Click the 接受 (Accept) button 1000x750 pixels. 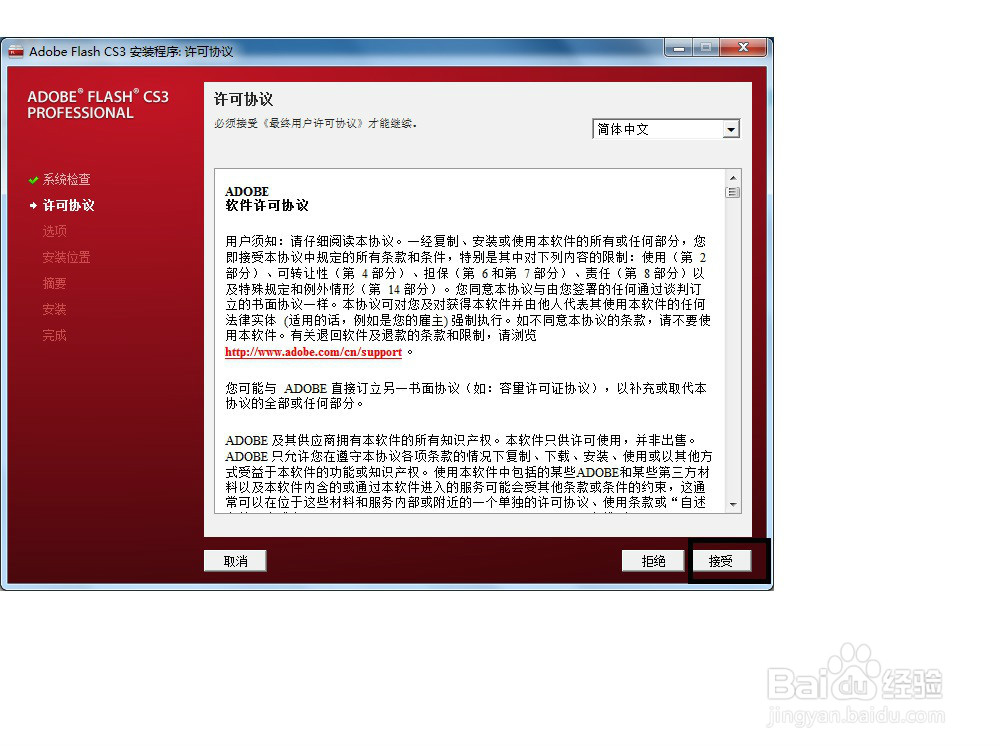point(720,561)
